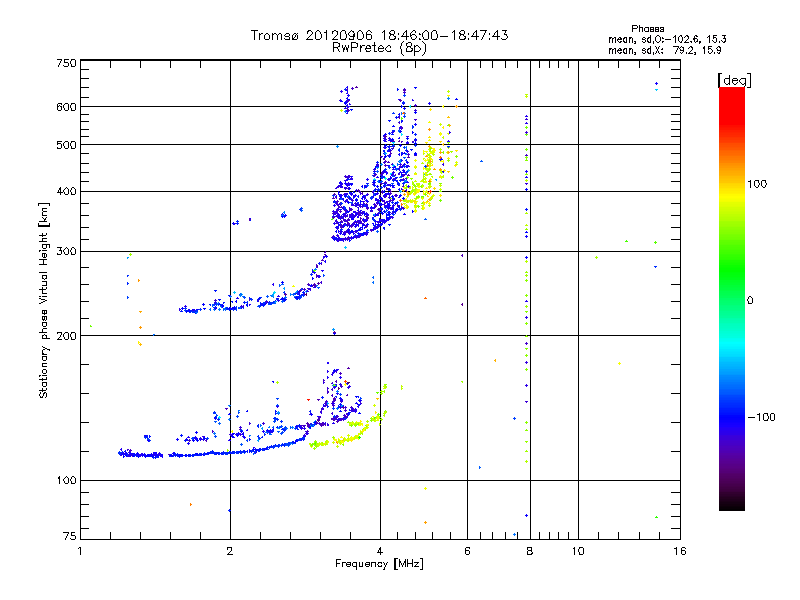Screen dimensions: 800x600
Task: Click the [deg] colorbar unit label
Action: 734,80
